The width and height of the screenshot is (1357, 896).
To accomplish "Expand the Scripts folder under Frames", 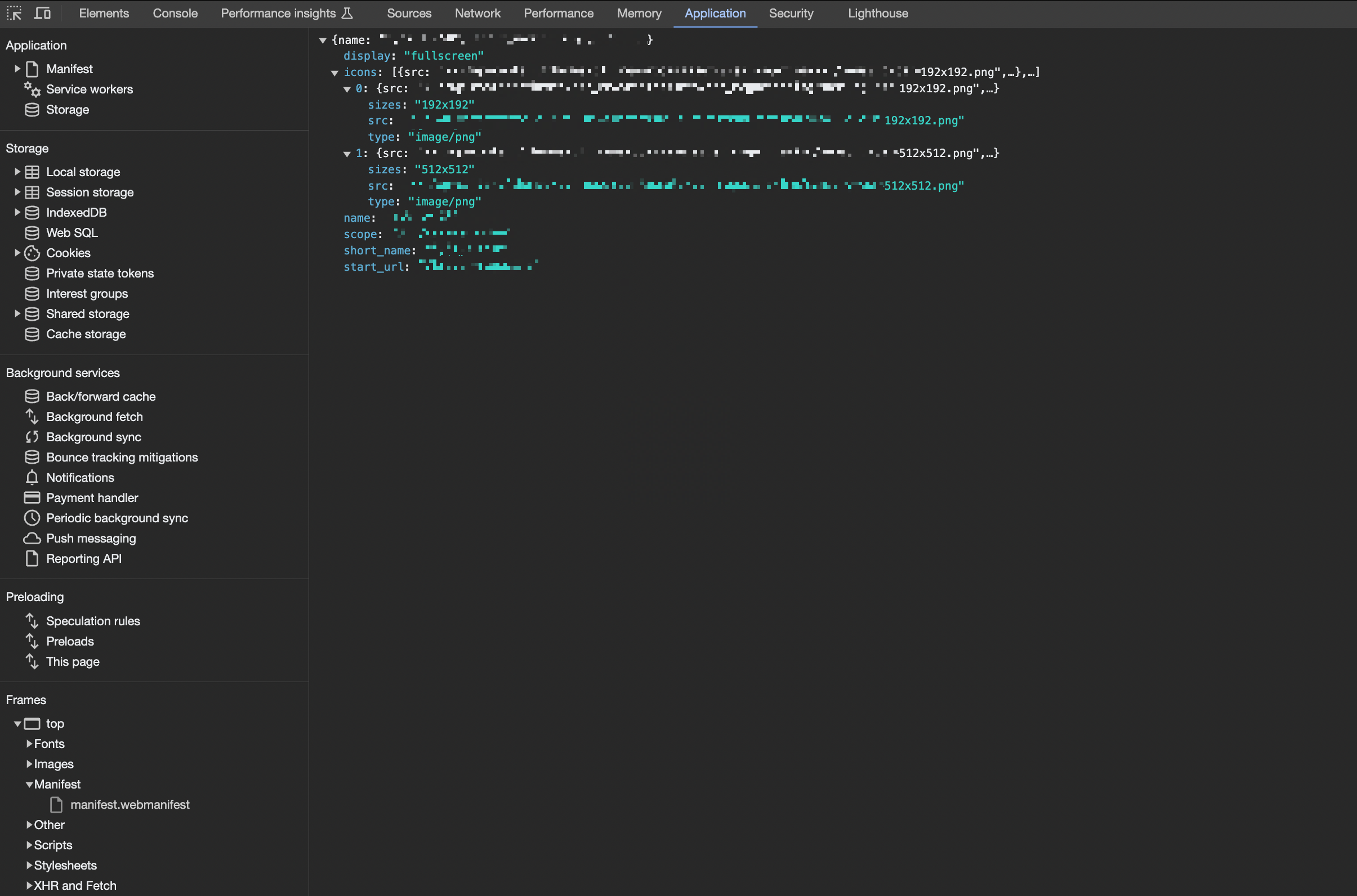I will [29, 845].
